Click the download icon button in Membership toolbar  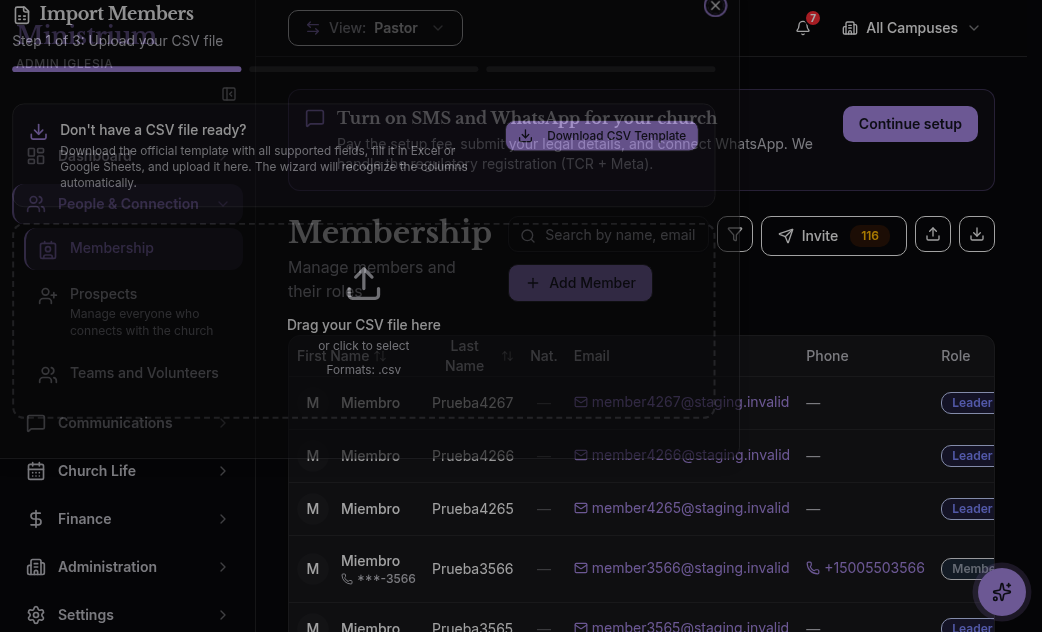(977, 234)
